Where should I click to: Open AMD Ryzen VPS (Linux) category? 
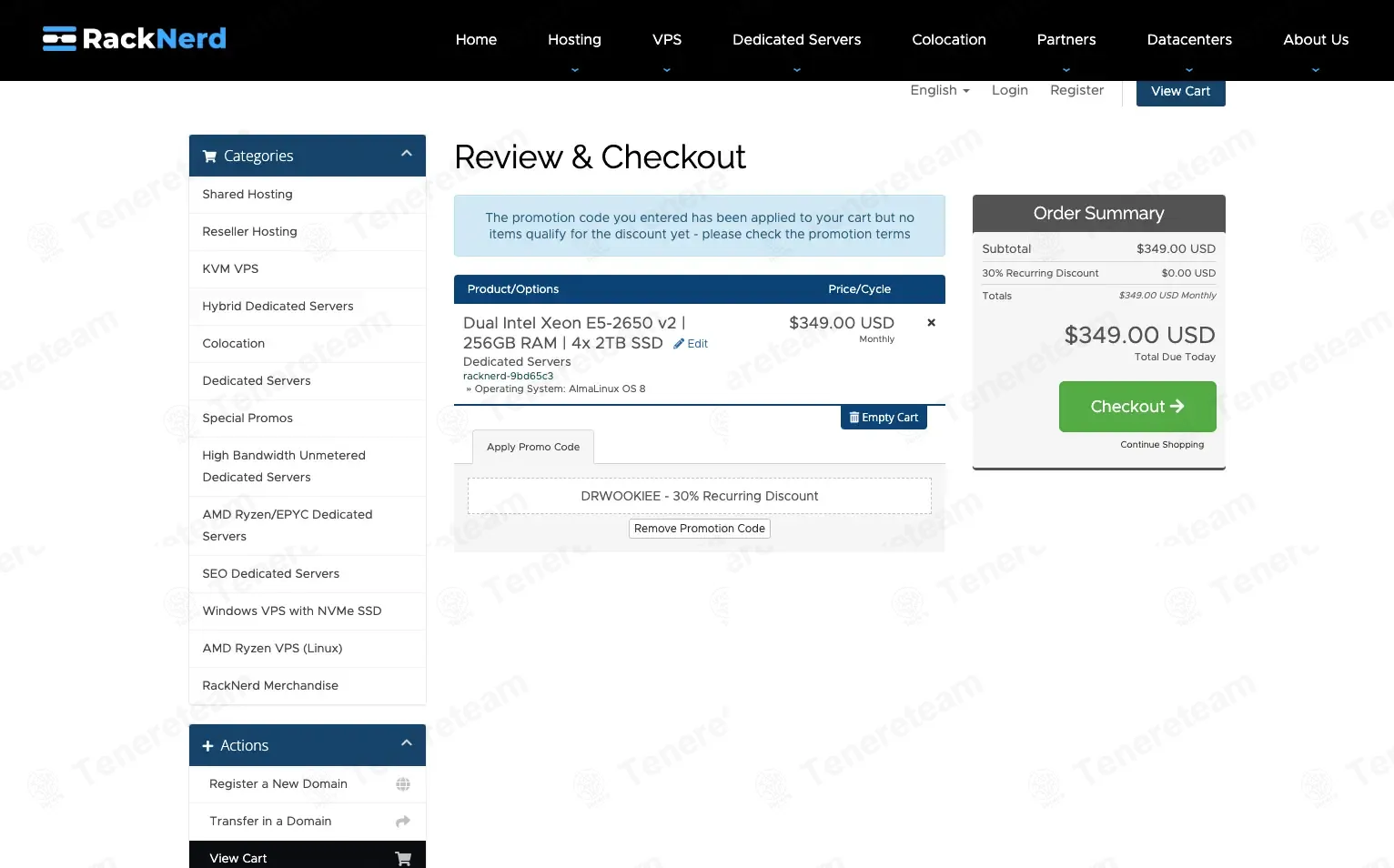pos(308,649)
